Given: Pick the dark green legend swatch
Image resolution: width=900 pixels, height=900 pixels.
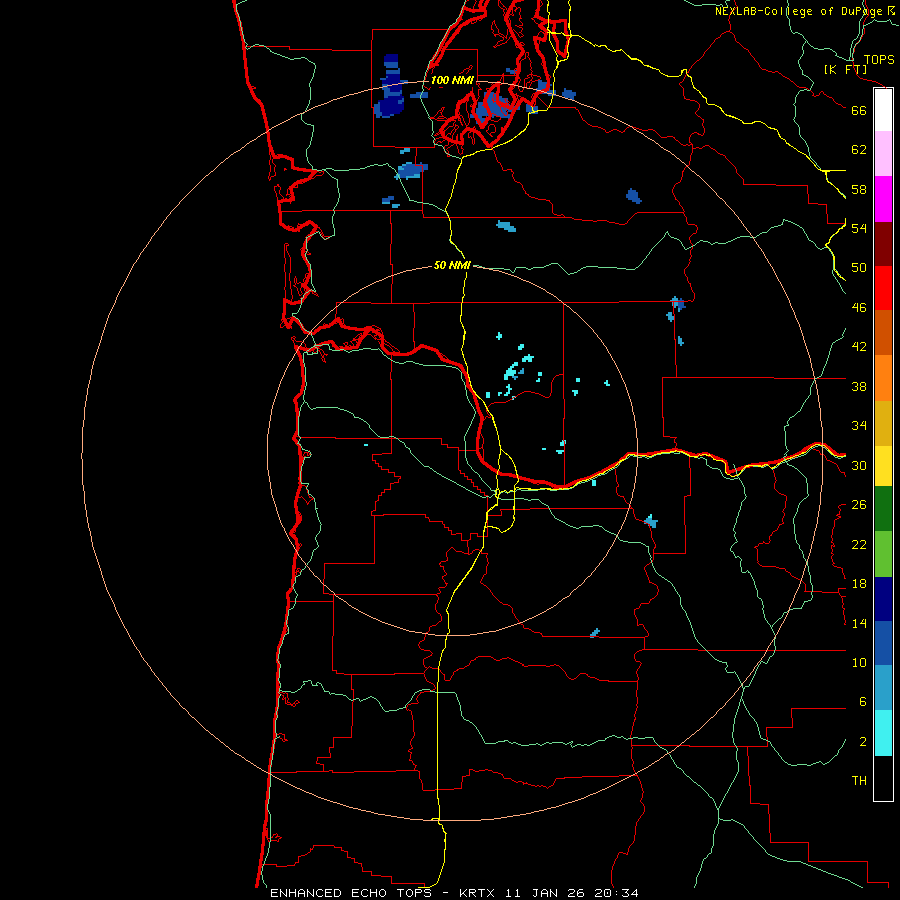Looking at the screenshot, I should click(883, 509).
